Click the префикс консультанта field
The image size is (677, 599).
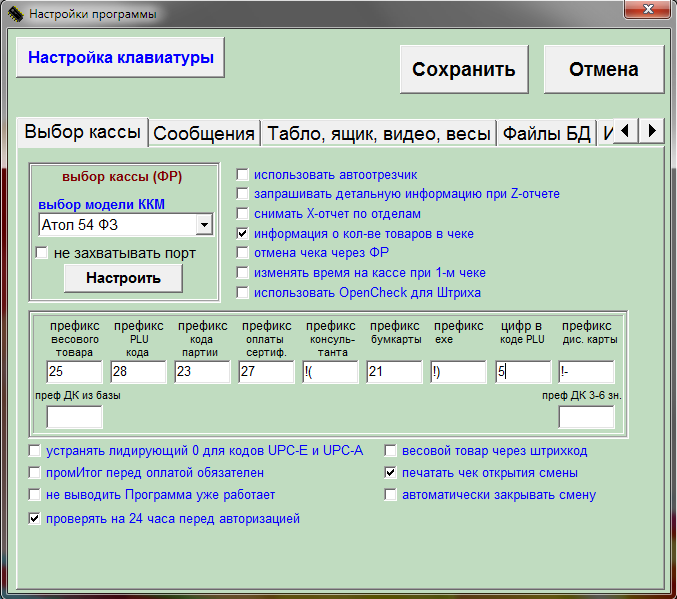coord(330,371)
